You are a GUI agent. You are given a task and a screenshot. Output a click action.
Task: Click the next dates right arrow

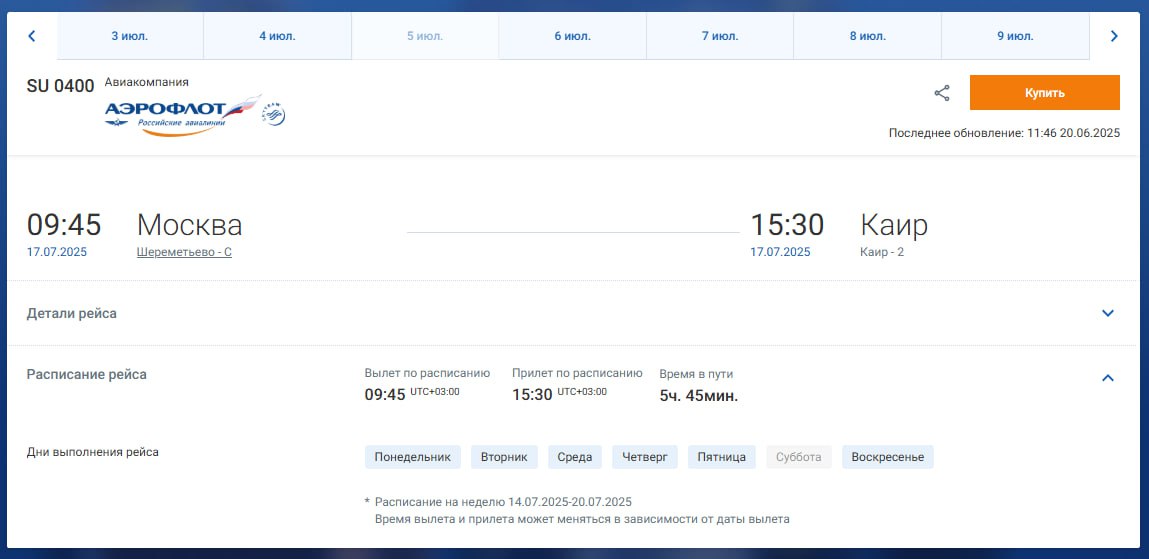click(1114, 36)
